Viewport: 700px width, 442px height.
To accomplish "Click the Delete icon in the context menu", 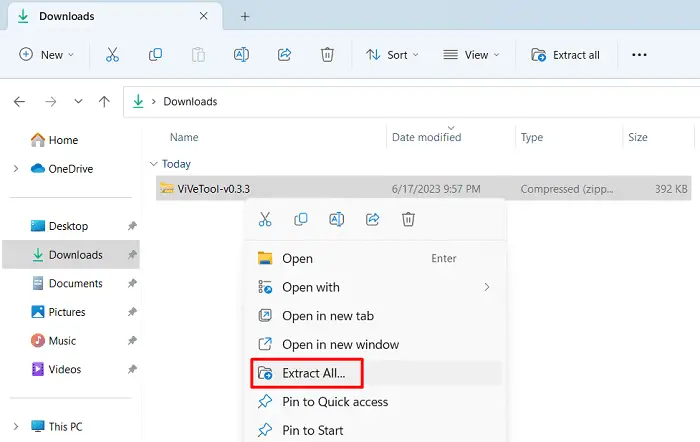I will 408,219.
